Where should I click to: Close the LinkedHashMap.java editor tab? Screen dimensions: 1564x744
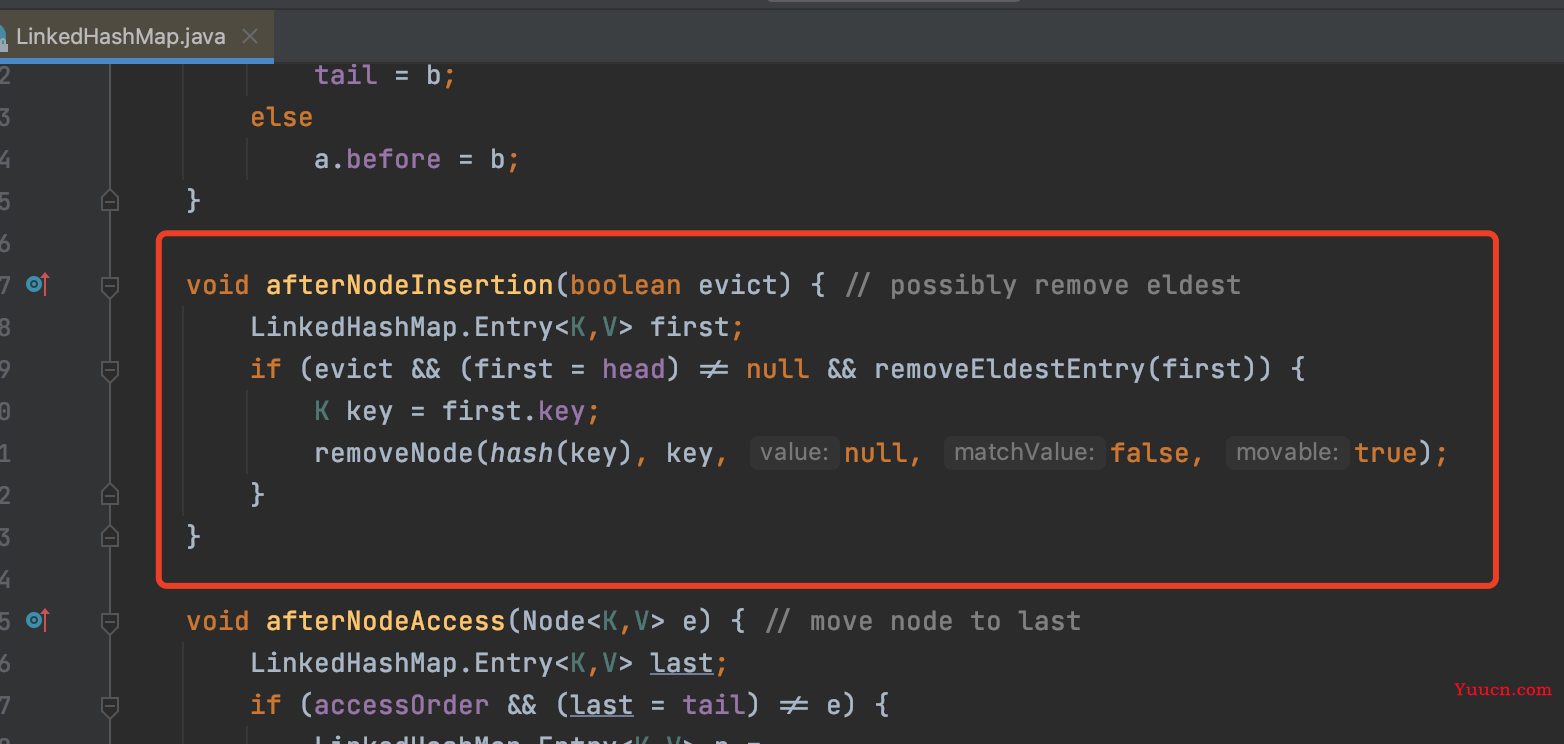point(250,37)
